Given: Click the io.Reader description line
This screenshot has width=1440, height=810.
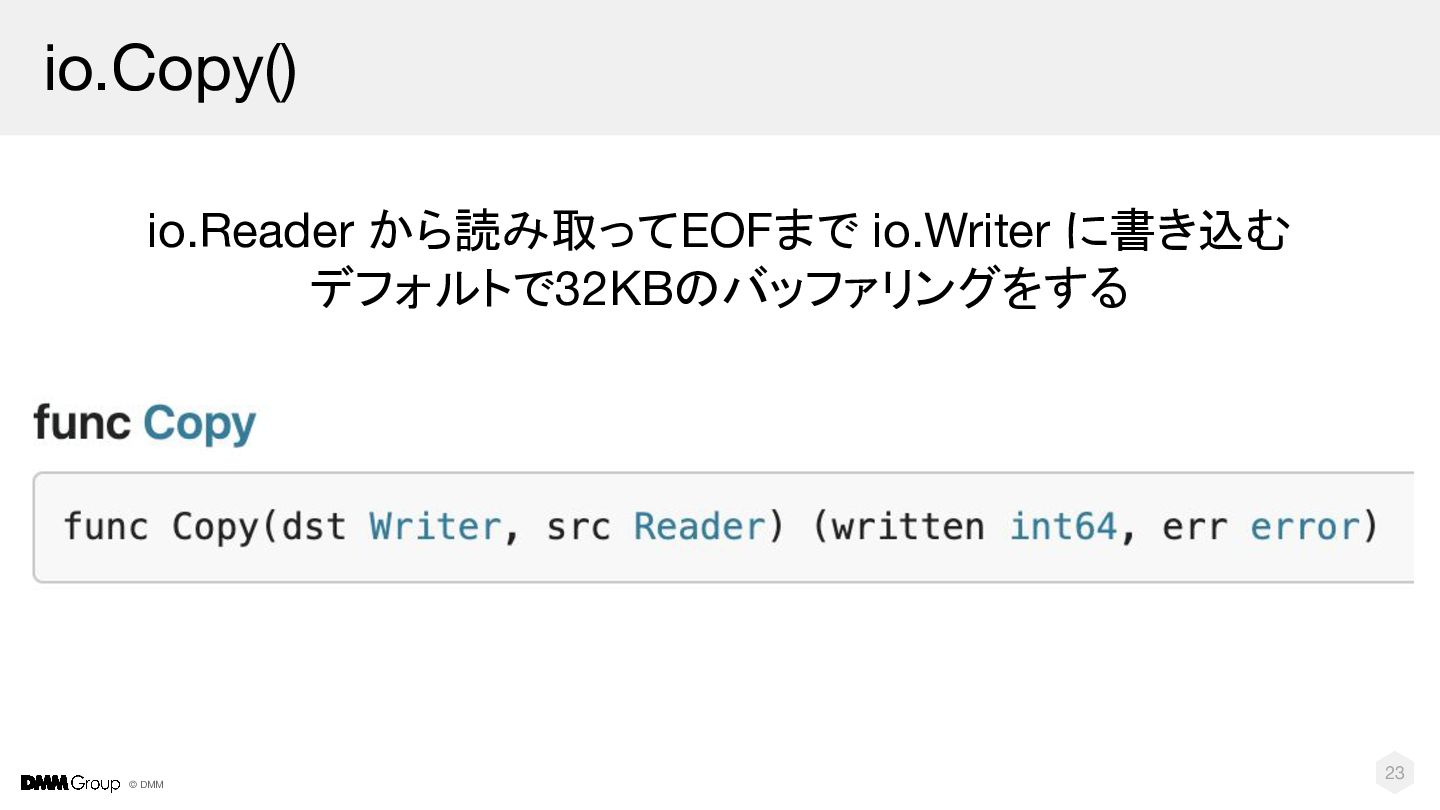Looking at the screenshot, I should click(718, 232).
